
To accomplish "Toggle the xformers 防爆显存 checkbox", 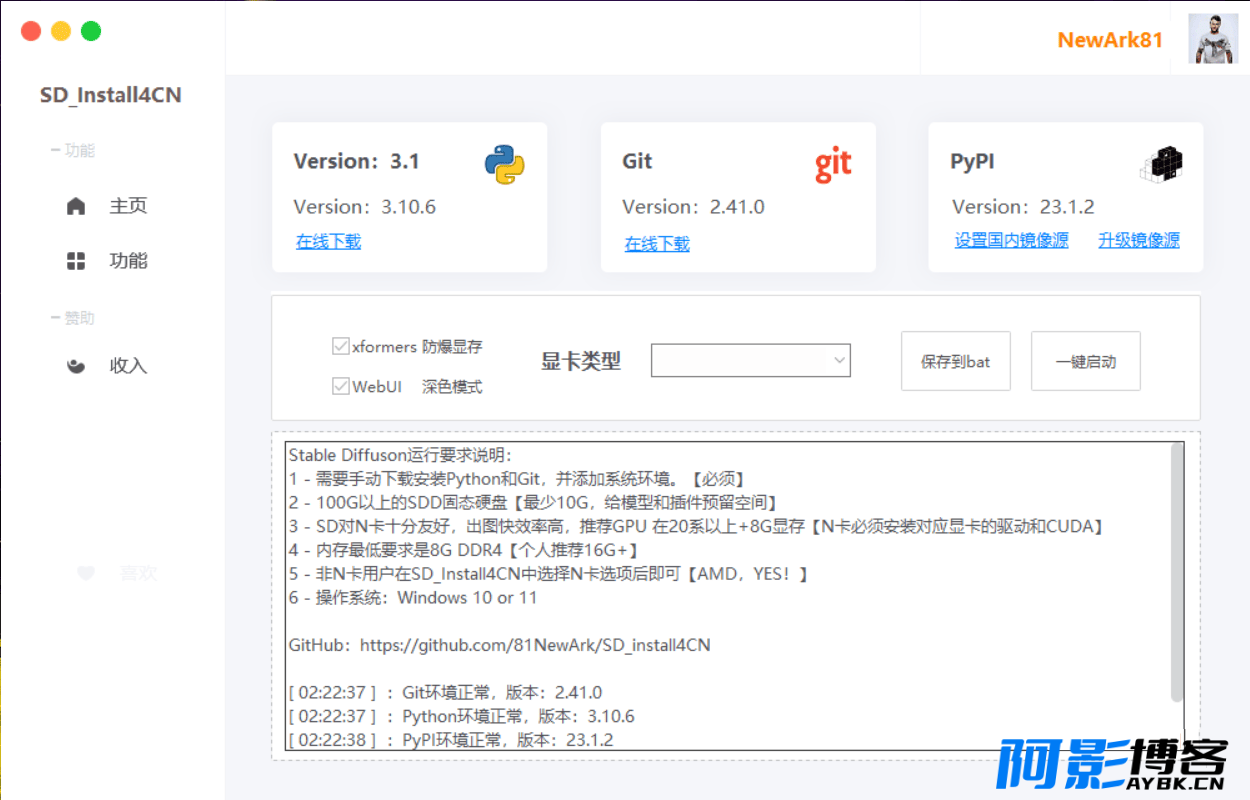I will pyautogui.click(x=341, y=347).
